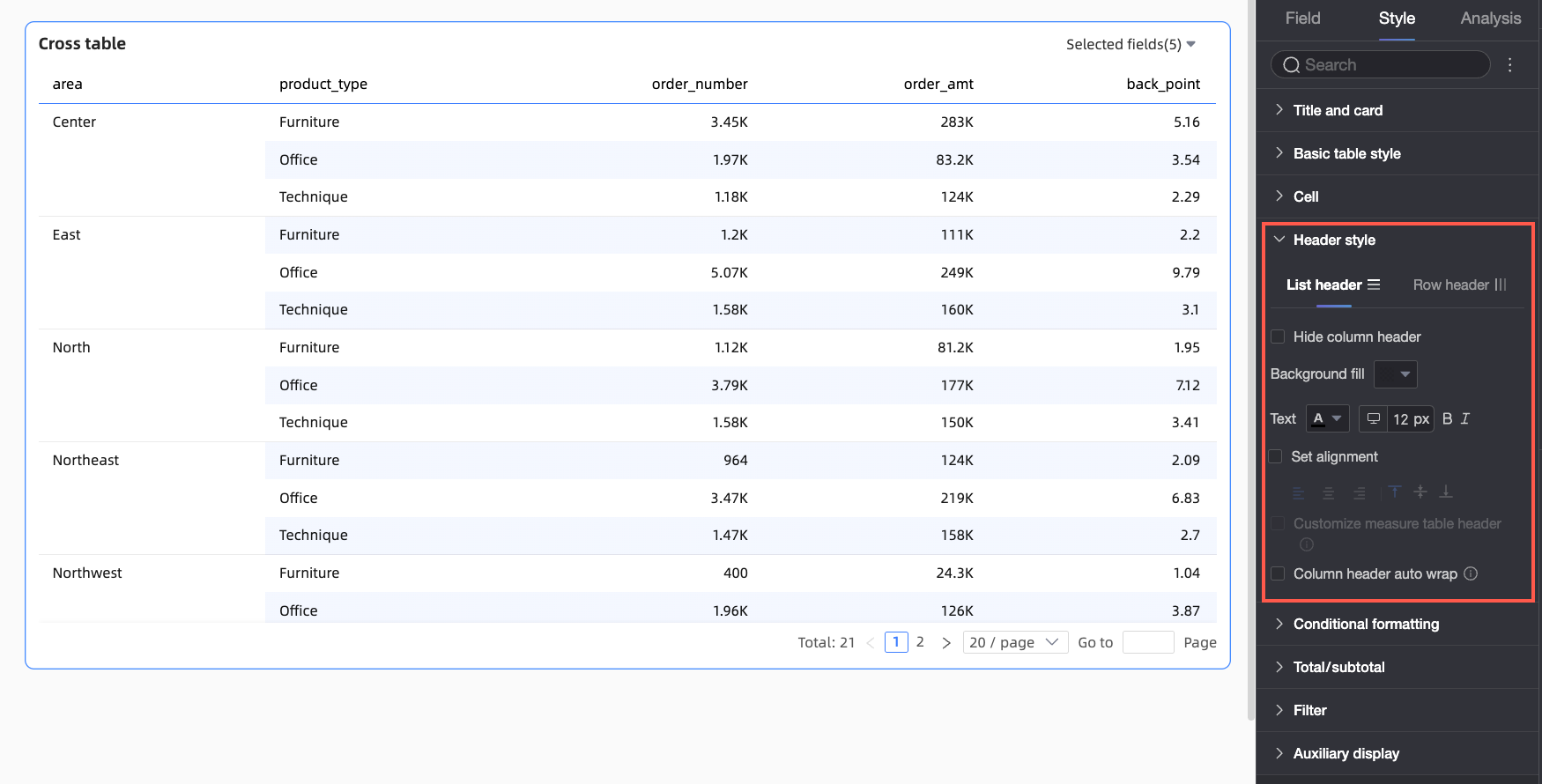Expand the Filter section
Image resolution: width=1542 pixels, height=784 pixels.
1398,710
